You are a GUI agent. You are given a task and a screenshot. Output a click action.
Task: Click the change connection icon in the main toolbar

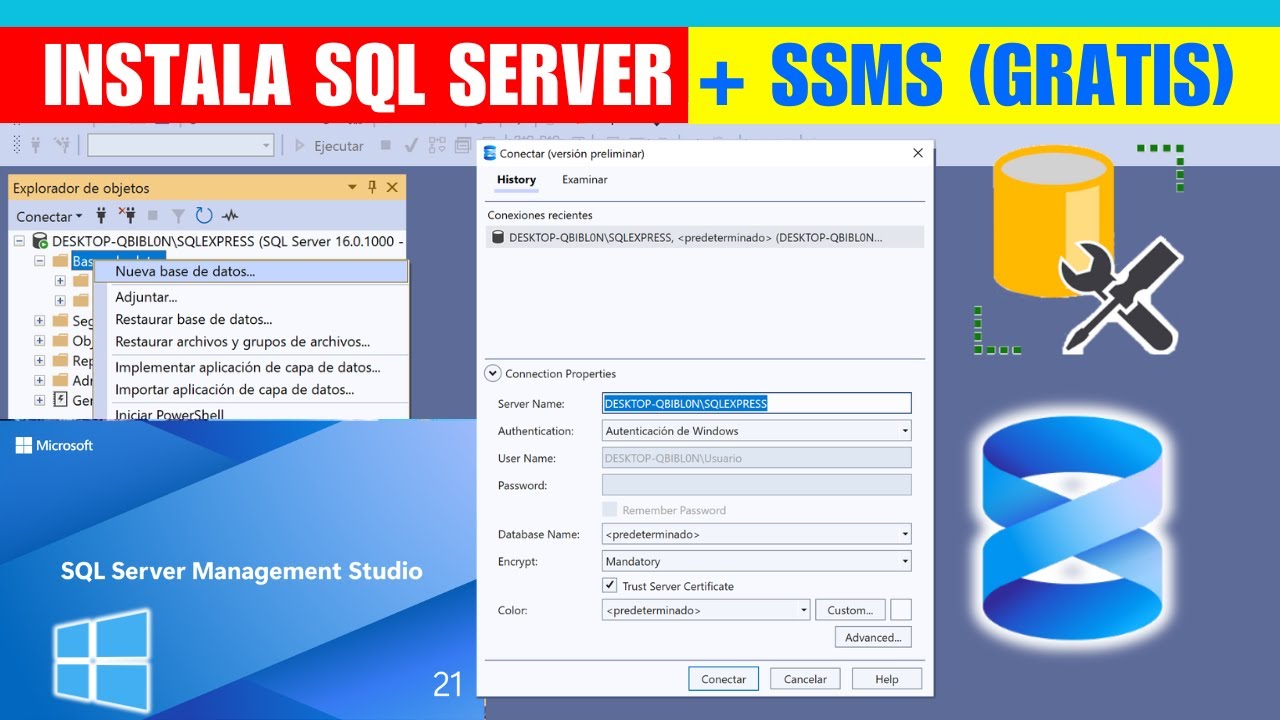click(x=62, y=145)
